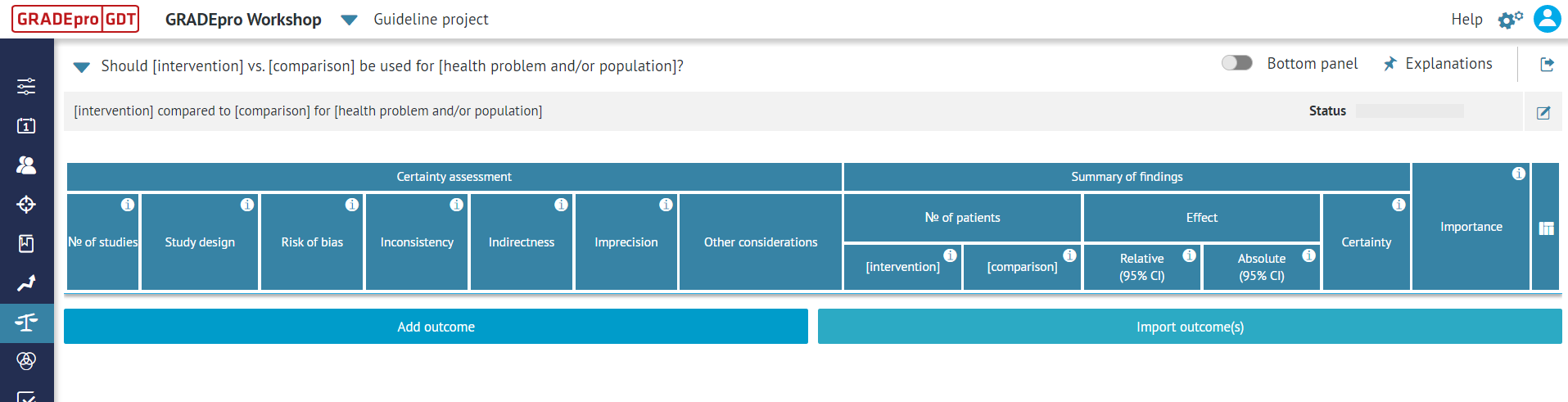Toggle the Bottom panel switch
Screen dimensions: 1568x402
click(1236, 63)
